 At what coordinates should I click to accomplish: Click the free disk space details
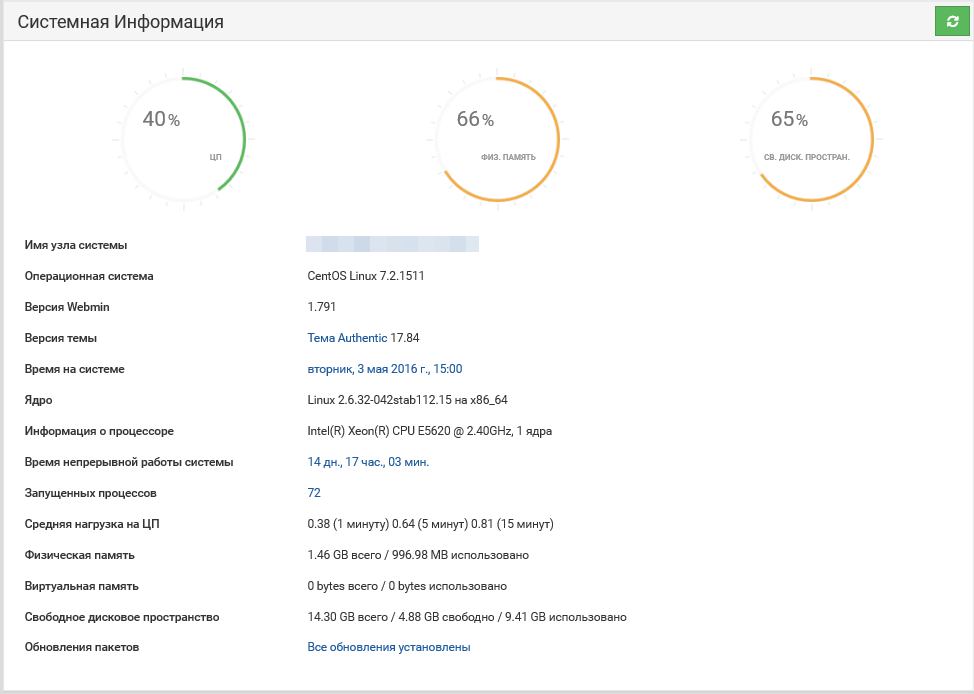click(x=467, y=617)
